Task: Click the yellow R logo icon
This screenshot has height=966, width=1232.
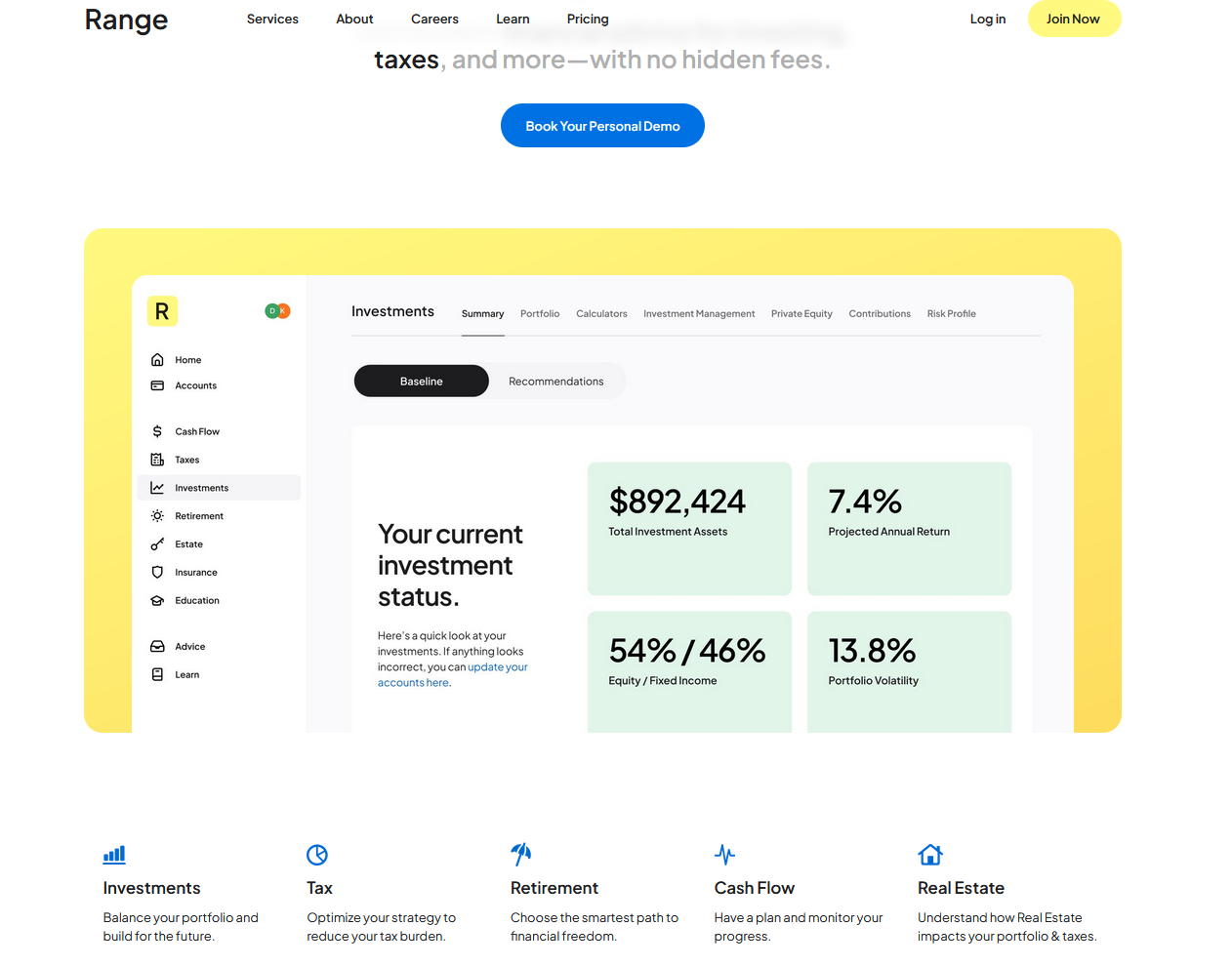Action: 162,311
